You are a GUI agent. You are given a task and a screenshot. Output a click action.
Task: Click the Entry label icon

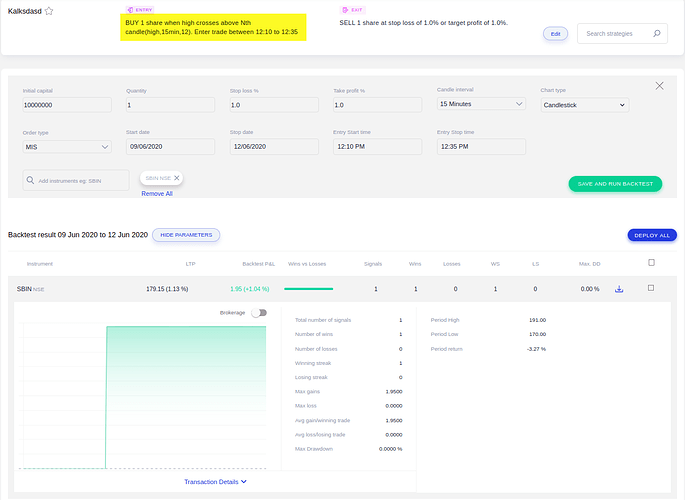coord(130,10)
